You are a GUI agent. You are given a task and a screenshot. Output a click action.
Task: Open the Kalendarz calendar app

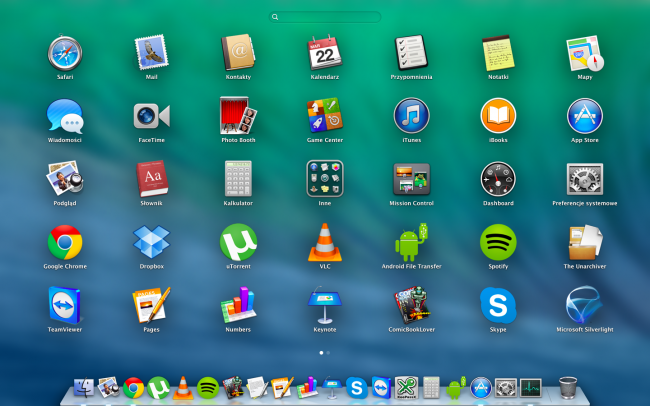pyautogui.click(x=325, y=53)
